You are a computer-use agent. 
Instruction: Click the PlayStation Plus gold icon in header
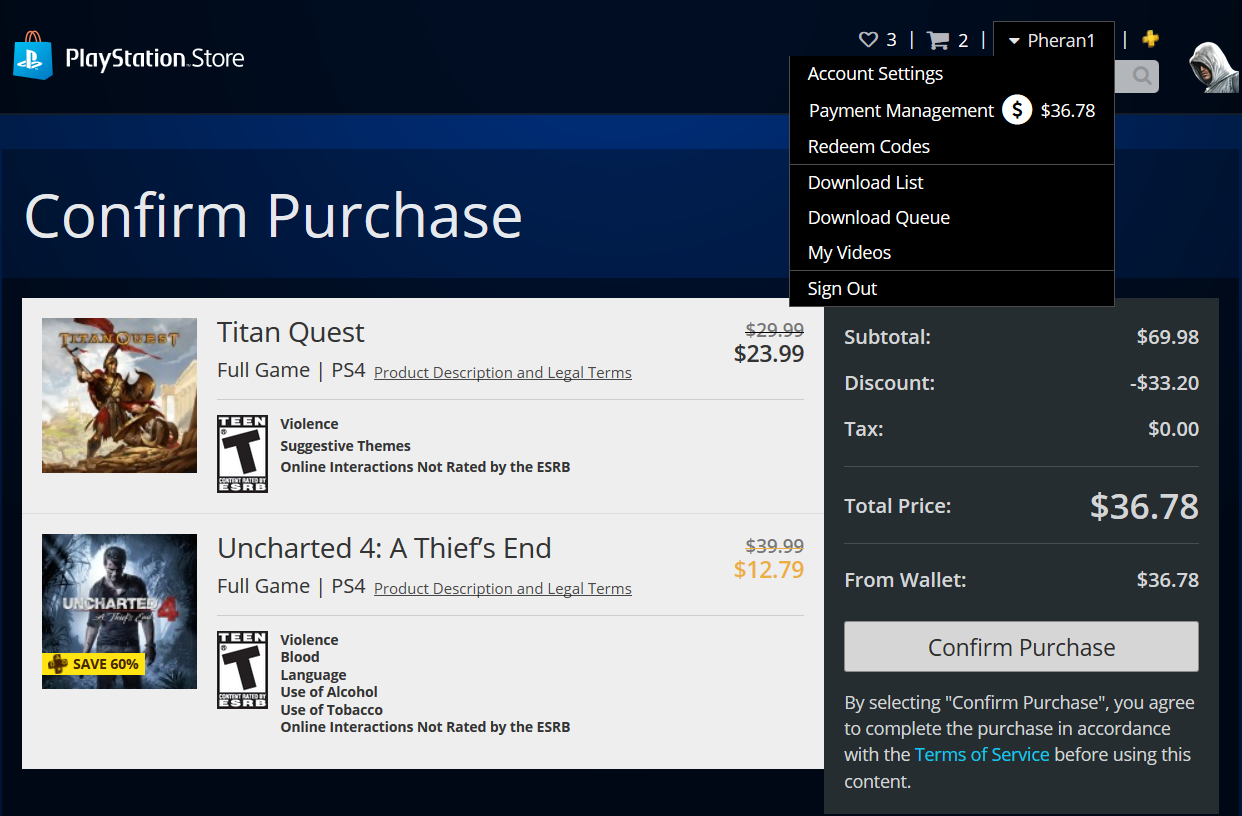tap(1151, 39)
